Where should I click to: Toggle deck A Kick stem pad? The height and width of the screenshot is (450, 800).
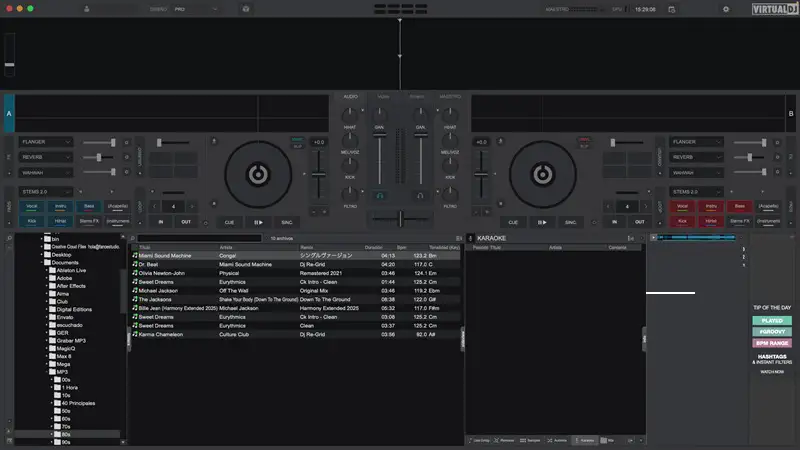tap(32, 221)
